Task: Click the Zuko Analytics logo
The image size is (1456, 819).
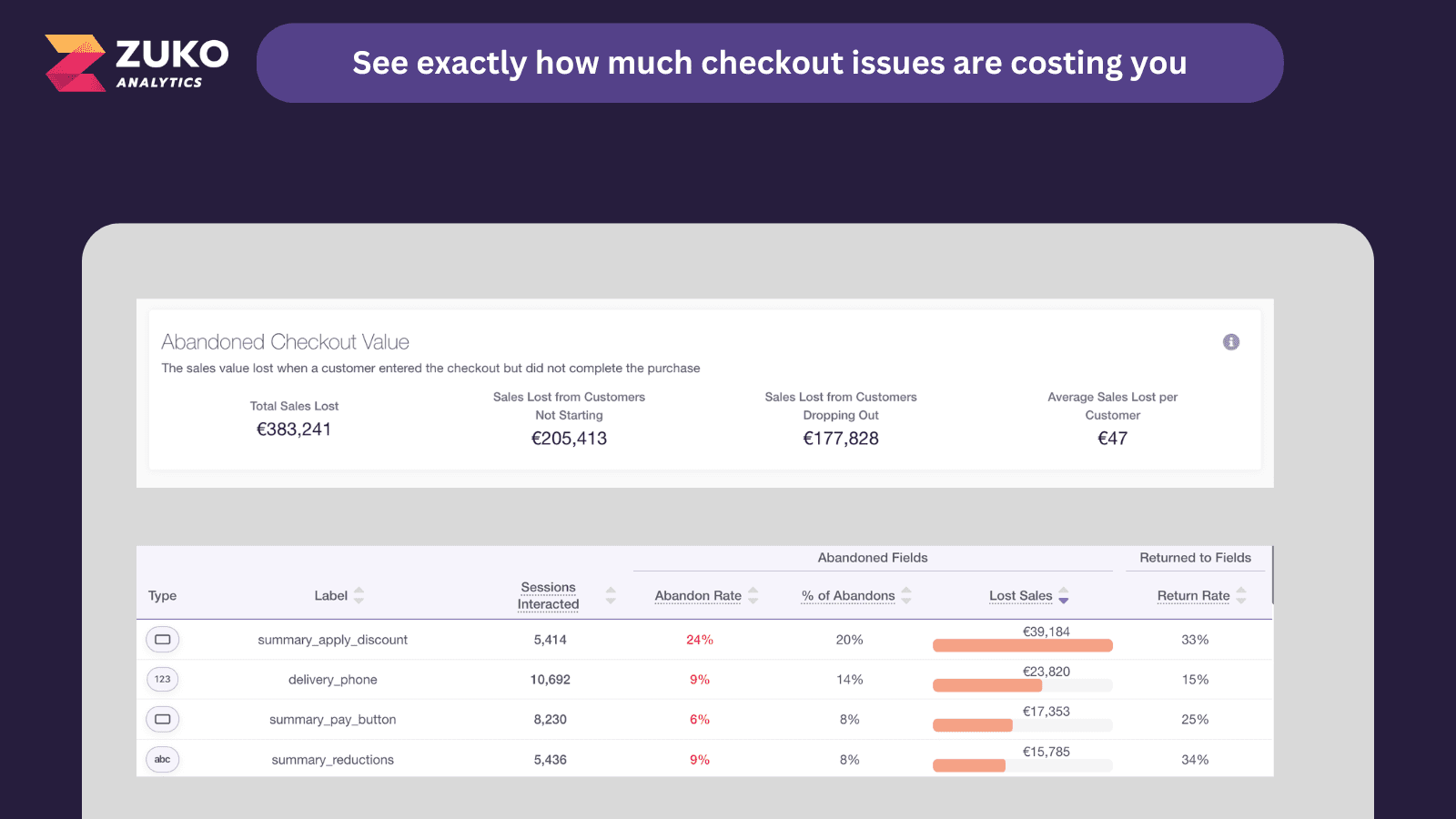Action: pos(136,63)
